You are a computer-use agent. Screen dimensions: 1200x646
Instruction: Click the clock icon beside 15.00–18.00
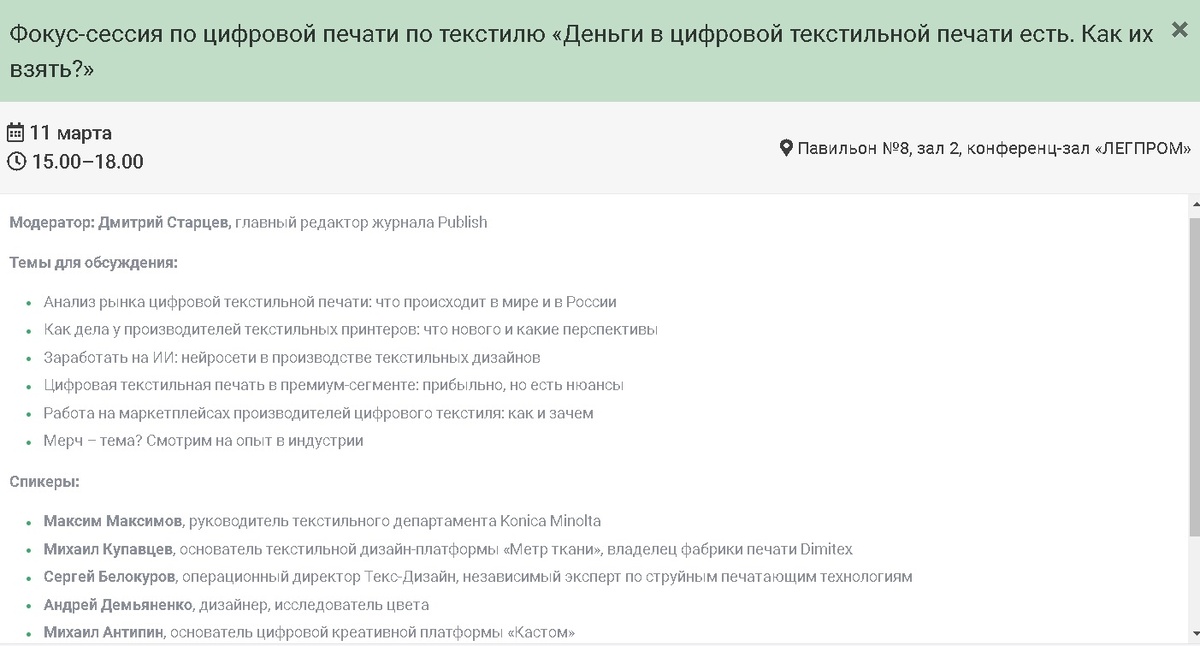tap(16, 161)
